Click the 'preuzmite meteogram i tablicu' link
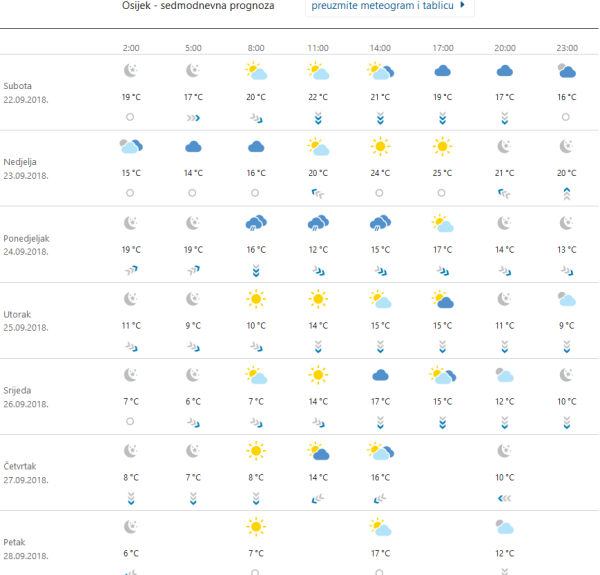 click(383, 6)
